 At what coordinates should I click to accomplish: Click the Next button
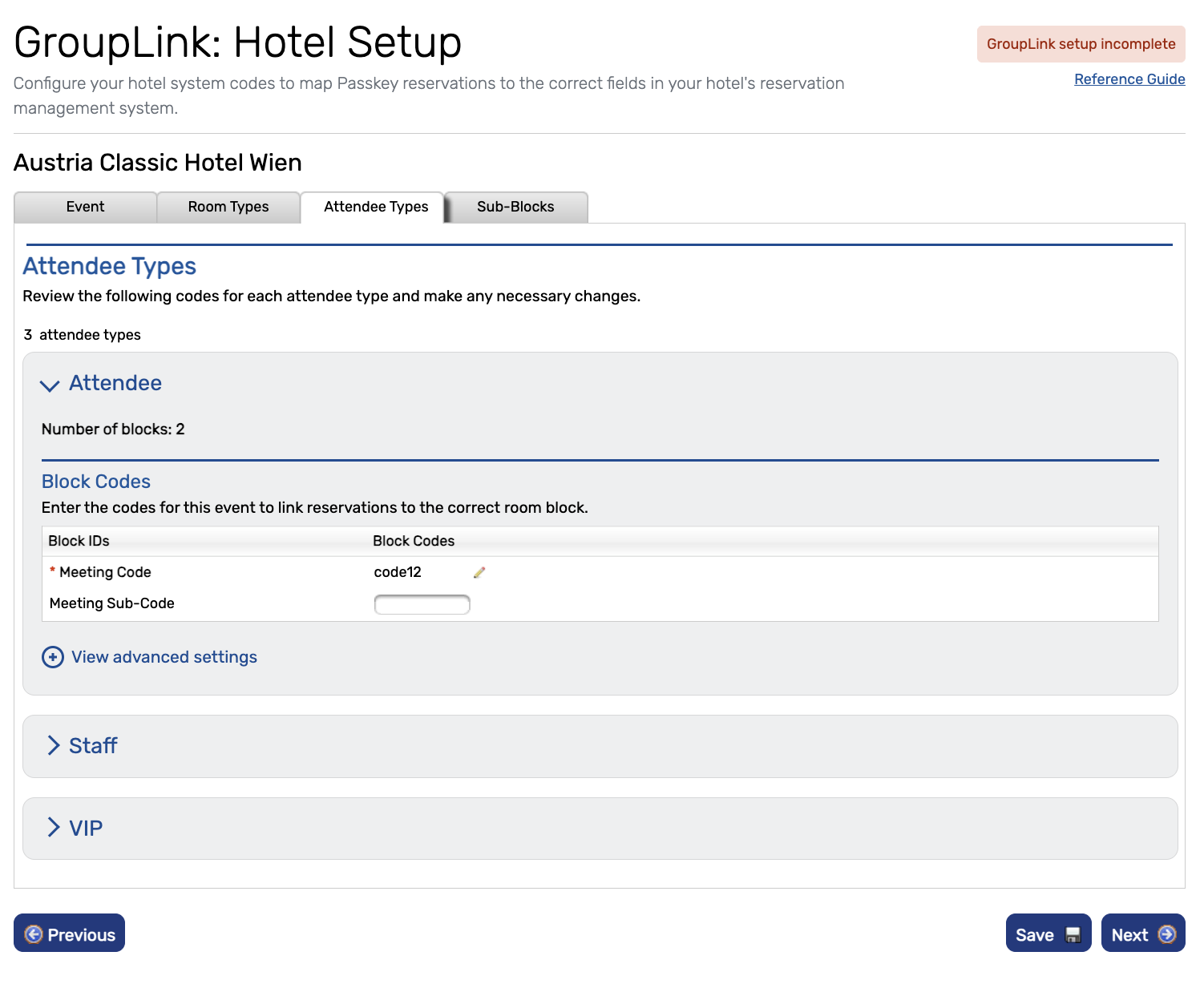pyautogui.click(x=1143, y=934)
